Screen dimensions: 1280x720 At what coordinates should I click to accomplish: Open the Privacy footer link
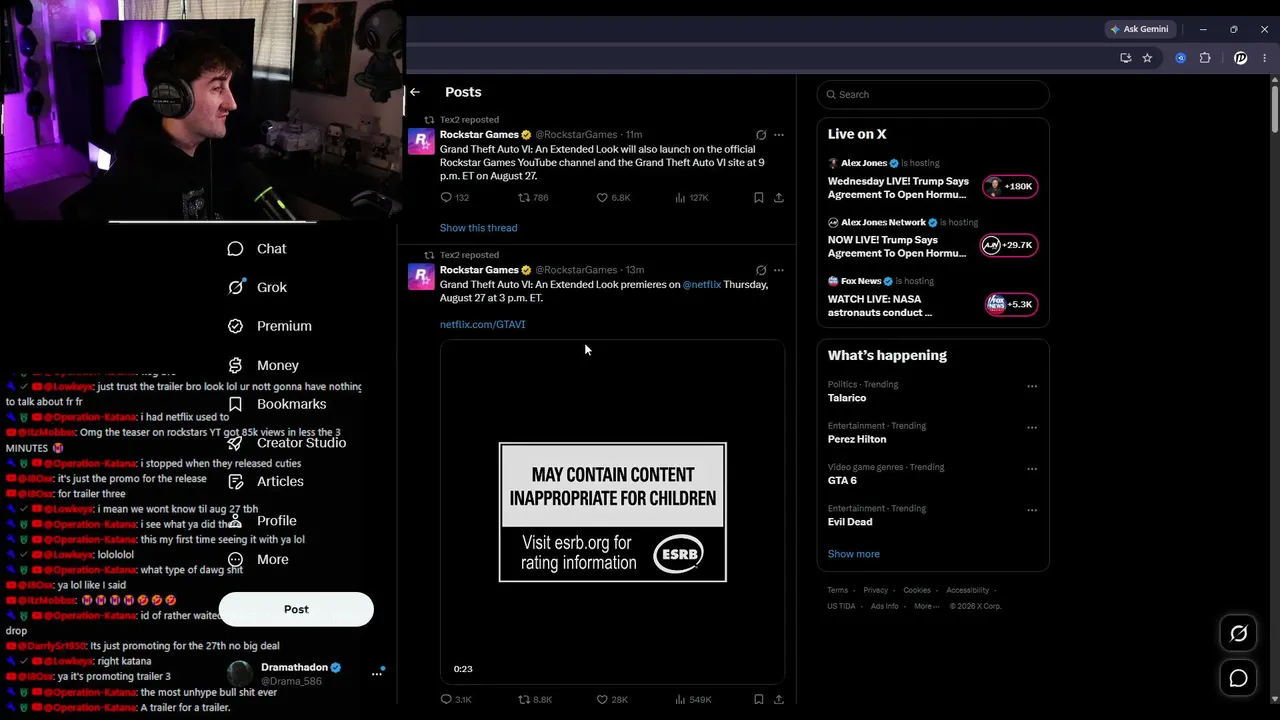tap(876, 591)
